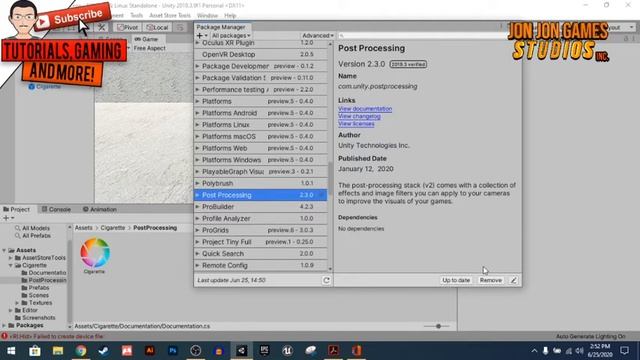Open Adobe Illustrator from taskbar
This screenshot has height=360, width=640.
coord(150,351)
